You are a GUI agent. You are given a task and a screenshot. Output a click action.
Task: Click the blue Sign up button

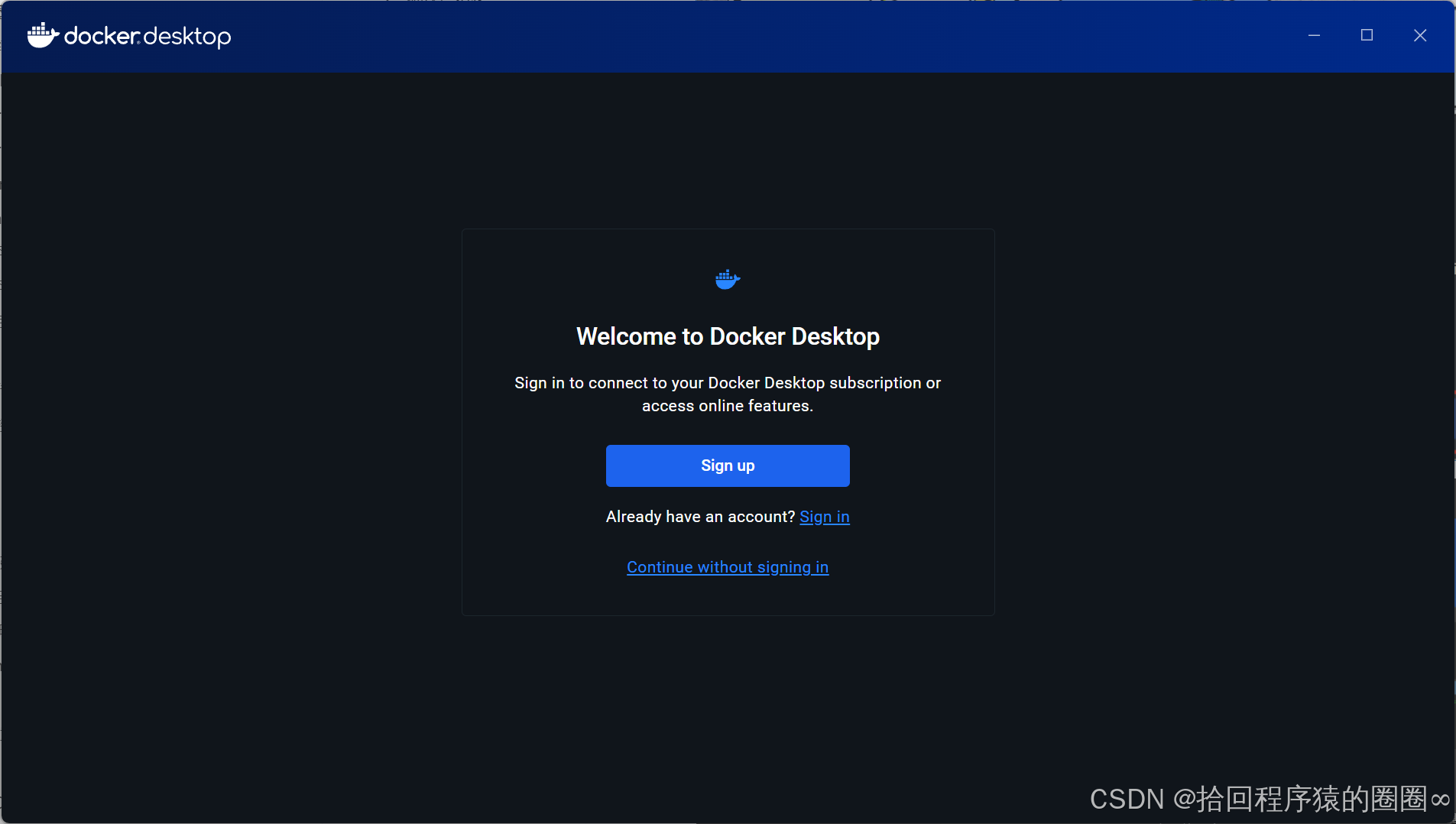728,466
